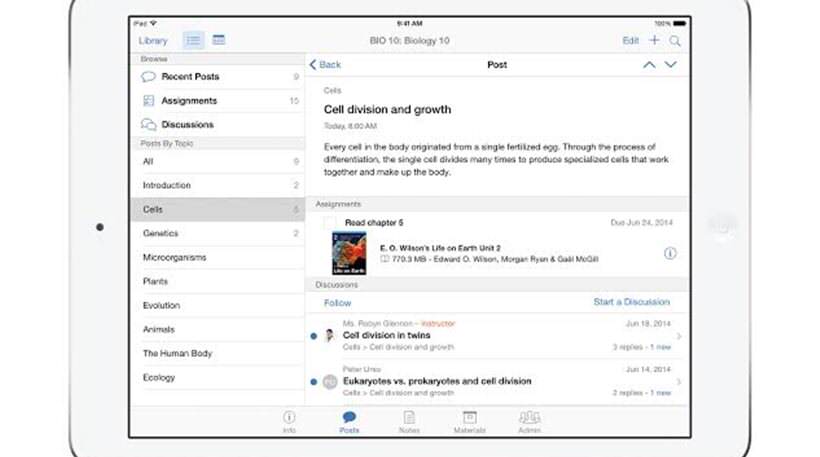
Task: Open the Materials tab
Action: (469, 420)
